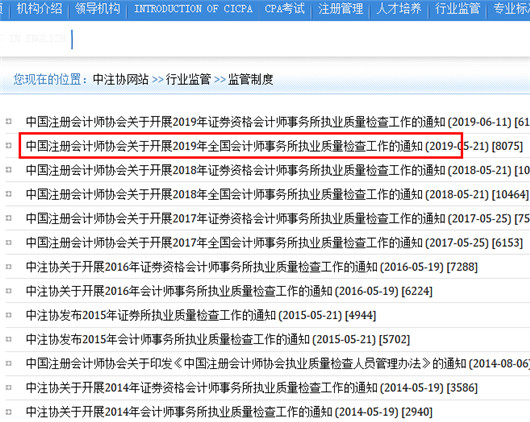Image resolution: width=530 pixels, height=422 pixels.
Task: Click the 行业监管 breadcrumb link
Action: pyautogui.click(x=188, y=79)
